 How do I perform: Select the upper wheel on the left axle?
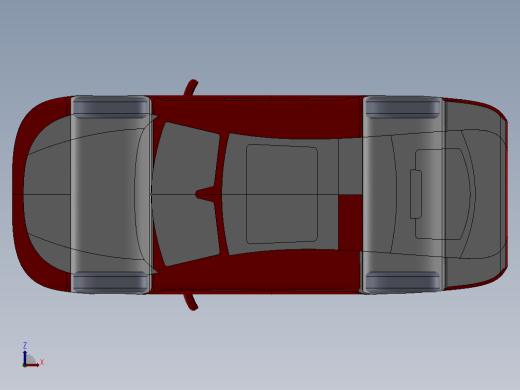110,107
